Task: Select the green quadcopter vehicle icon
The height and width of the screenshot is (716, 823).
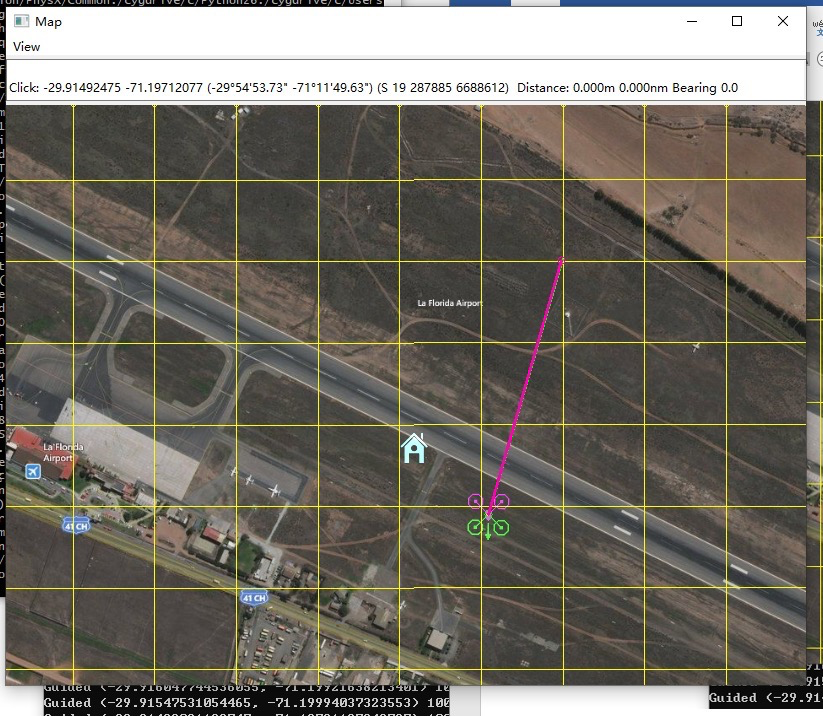Action: (x=488, y=528)
